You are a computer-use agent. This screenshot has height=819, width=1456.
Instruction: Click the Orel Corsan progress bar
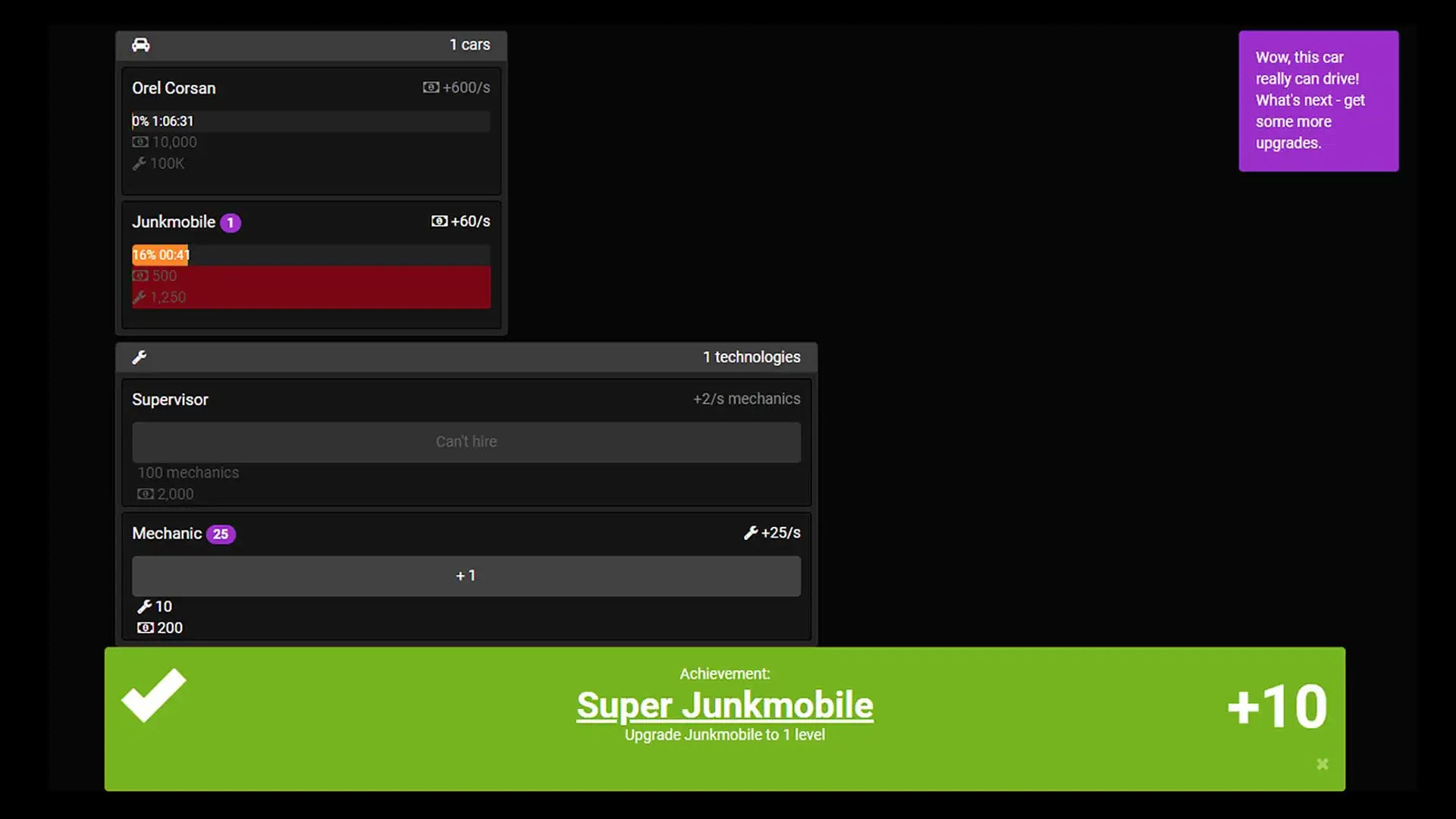[311, 121]
